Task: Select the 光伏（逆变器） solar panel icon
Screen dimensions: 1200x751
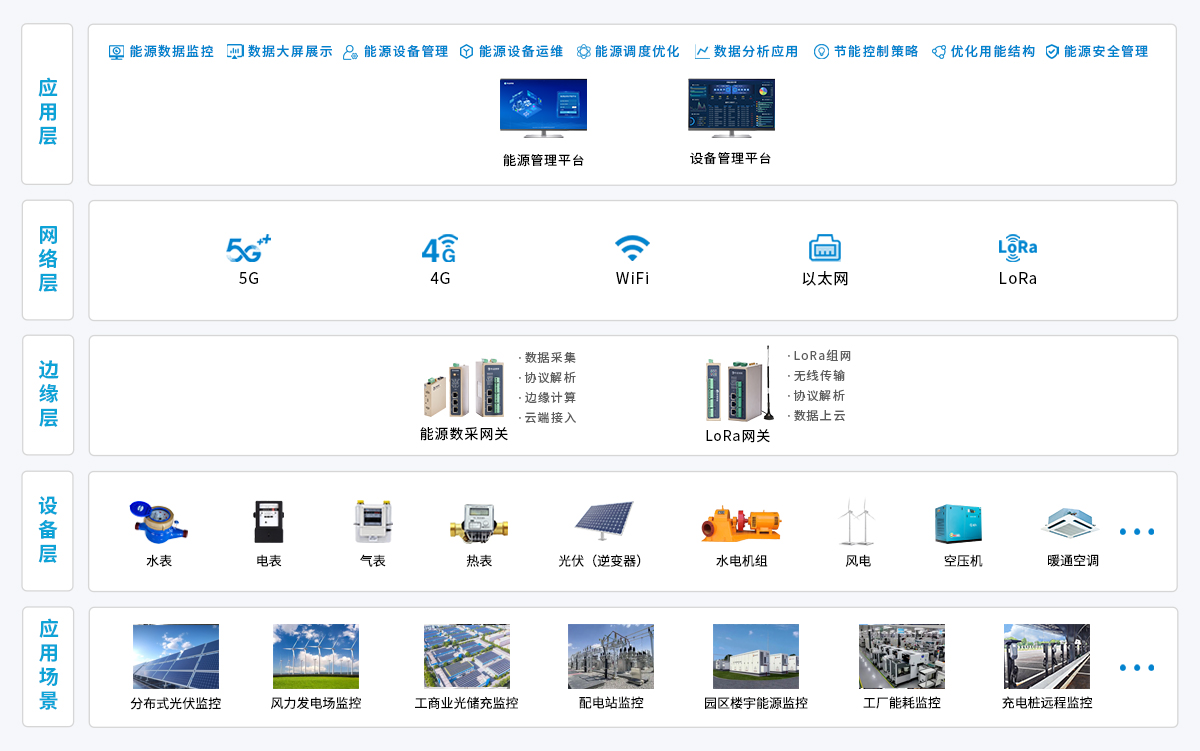Action: [x=603, y=521]
